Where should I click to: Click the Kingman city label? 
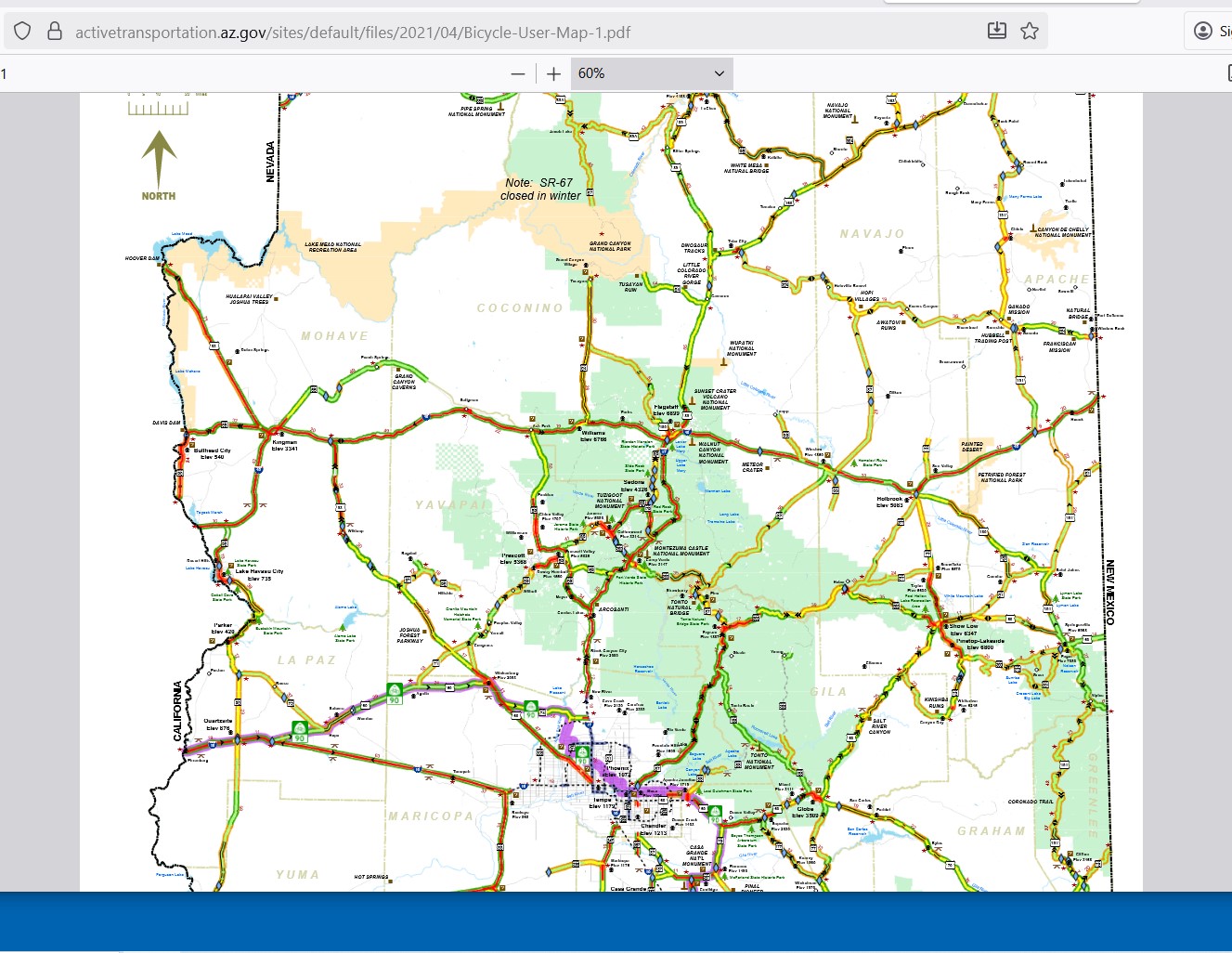pyautogui.click(x=284, y=445)
